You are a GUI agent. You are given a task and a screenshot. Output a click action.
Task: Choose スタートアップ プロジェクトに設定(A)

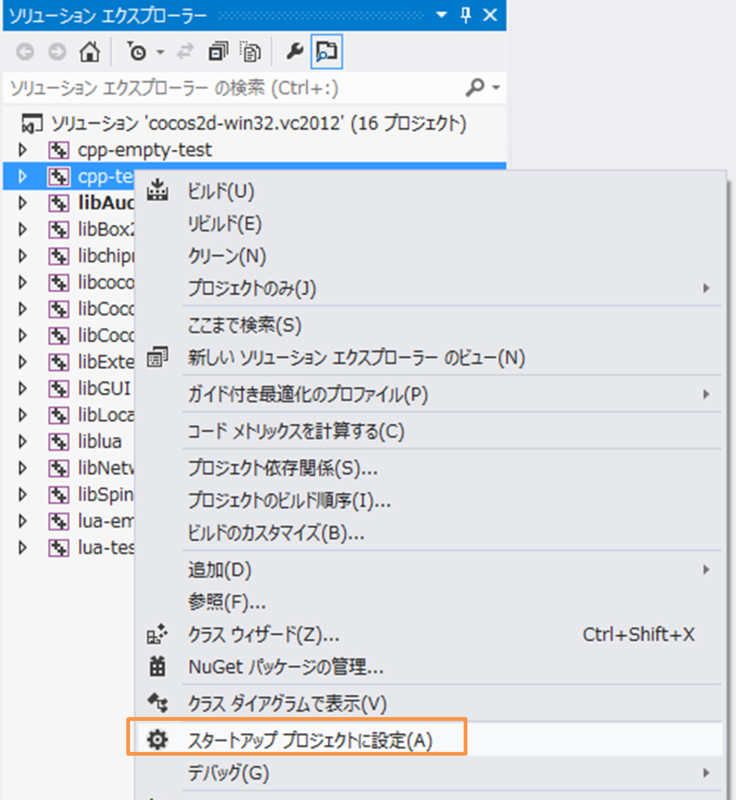point(429,740)
